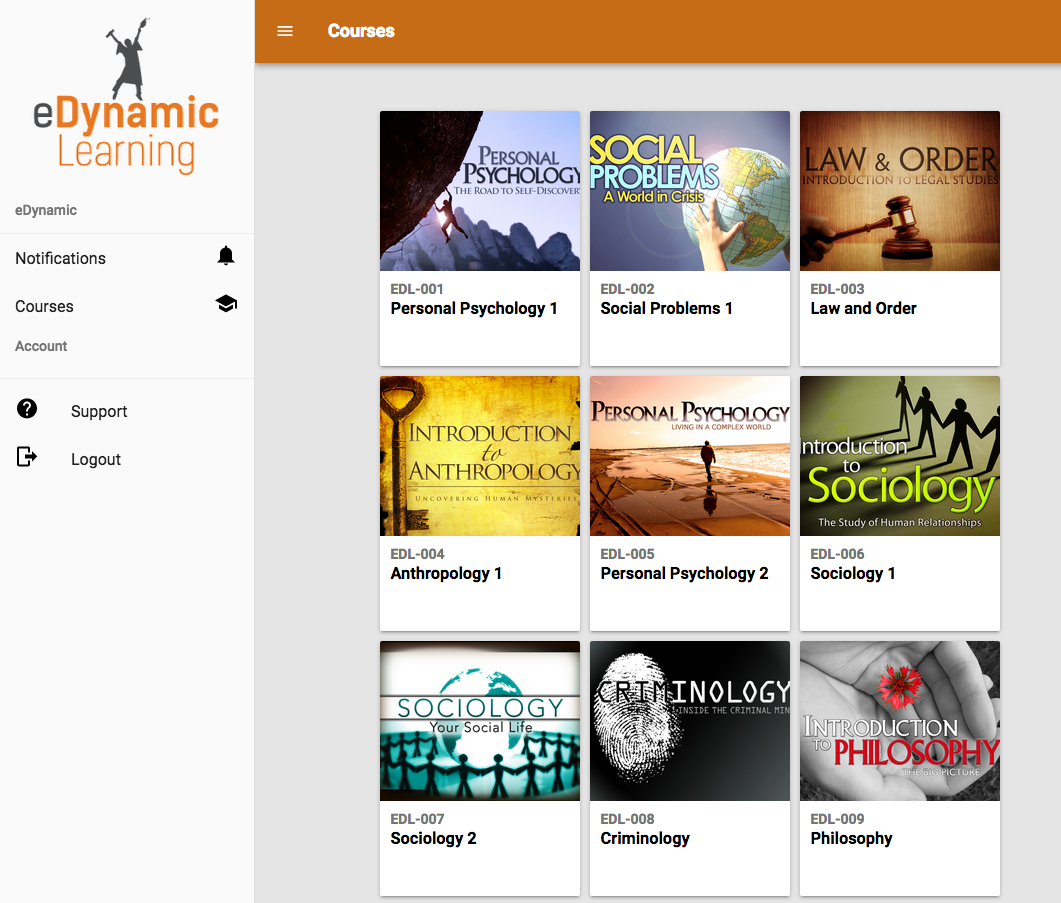The image size is (1061, 903).
Task: Open the Support link
Action: [x=99, y=411]
